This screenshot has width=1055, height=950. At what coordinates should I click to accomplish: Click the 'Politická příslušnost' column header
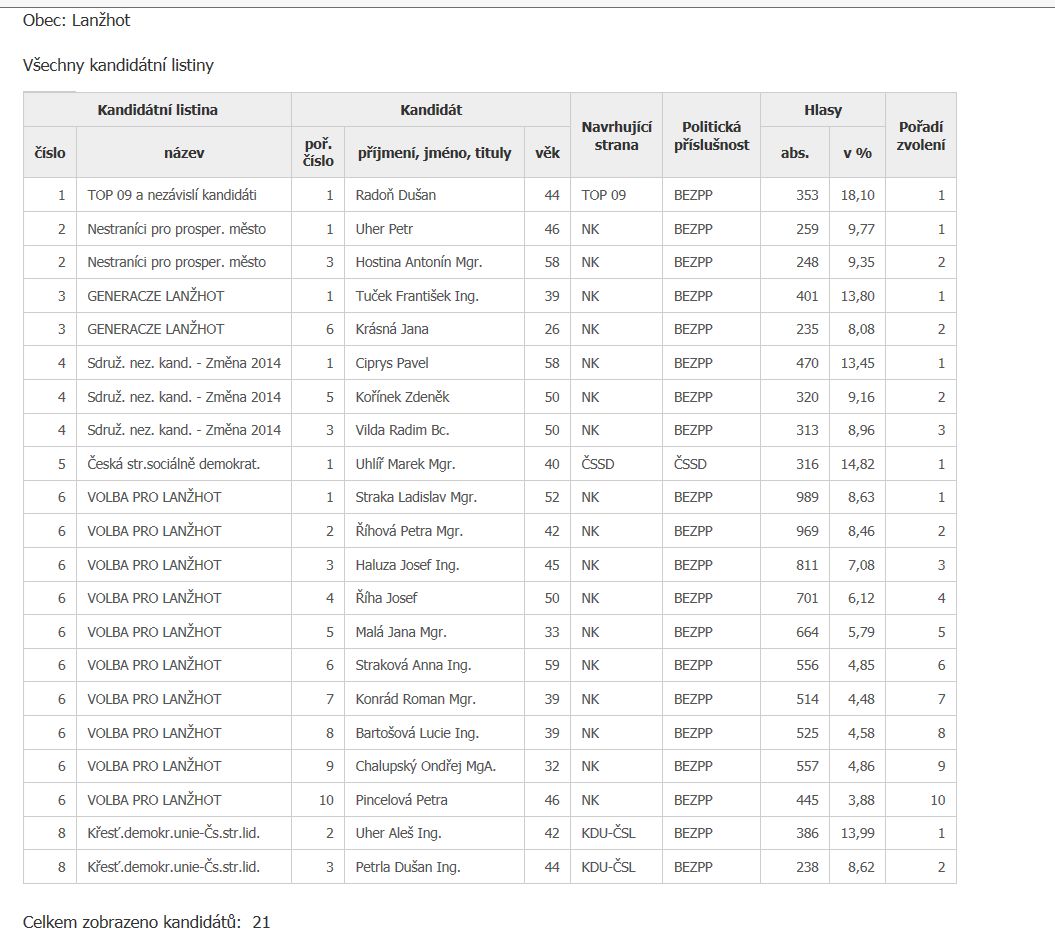tap(711, 136)
